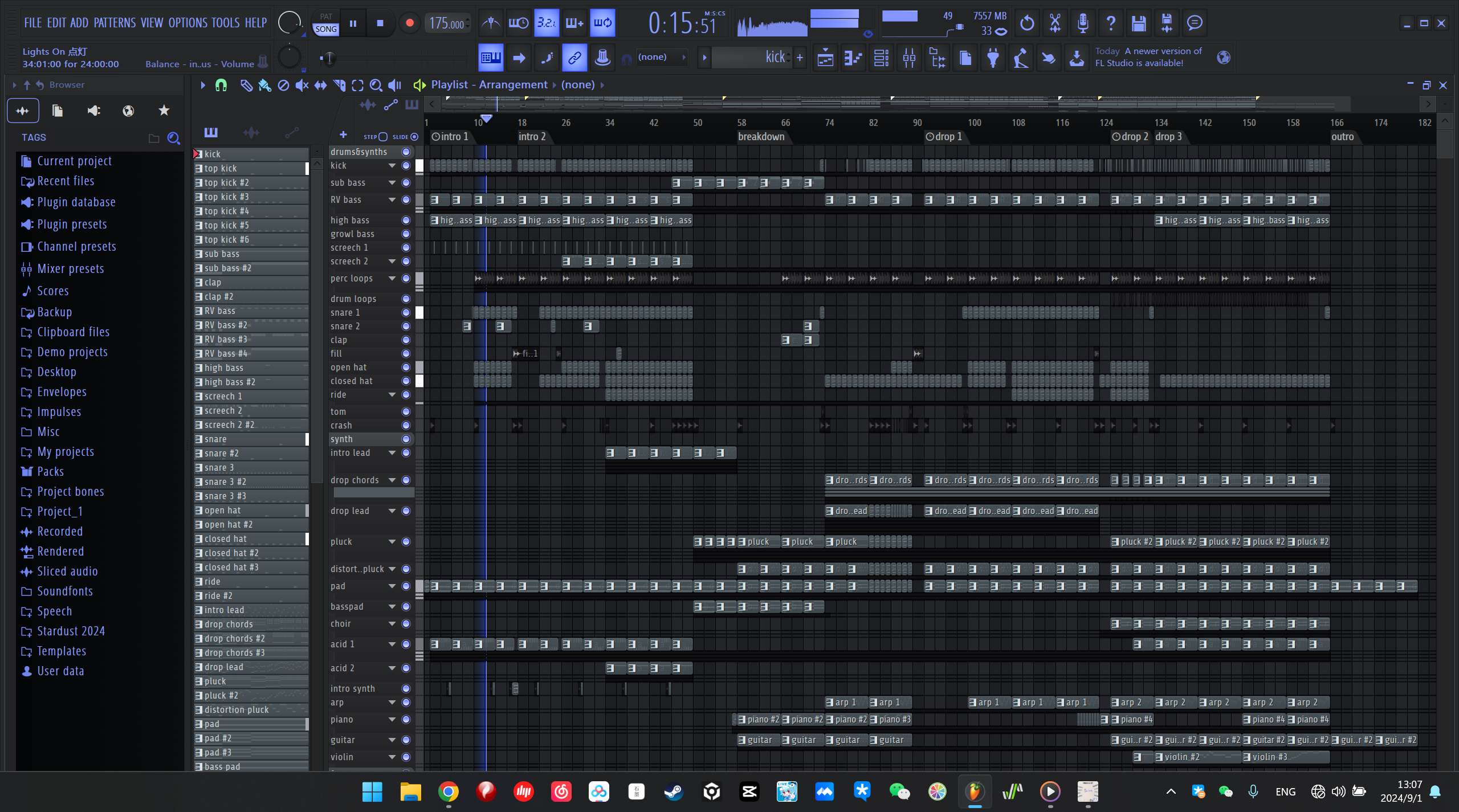
Task: Click the record button
Action: (409, 23)
